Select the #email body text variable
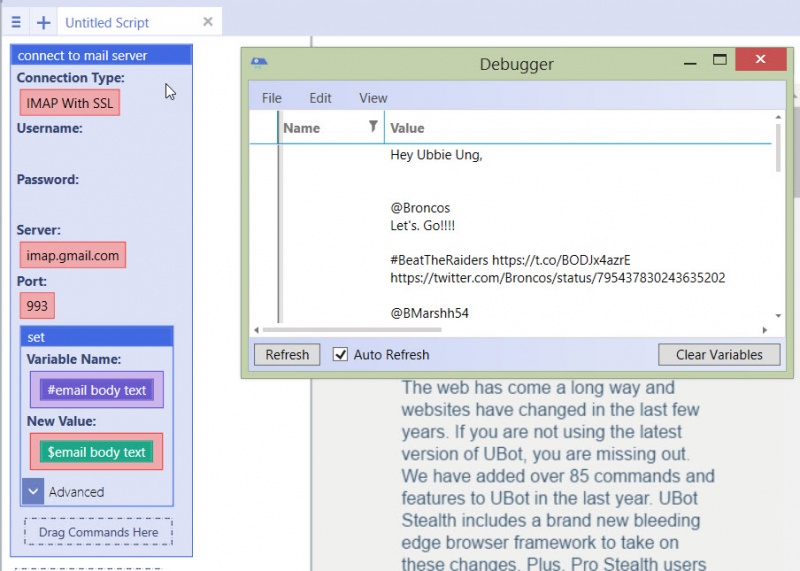Viewport: 800px width, 571px height. (97, 390)
